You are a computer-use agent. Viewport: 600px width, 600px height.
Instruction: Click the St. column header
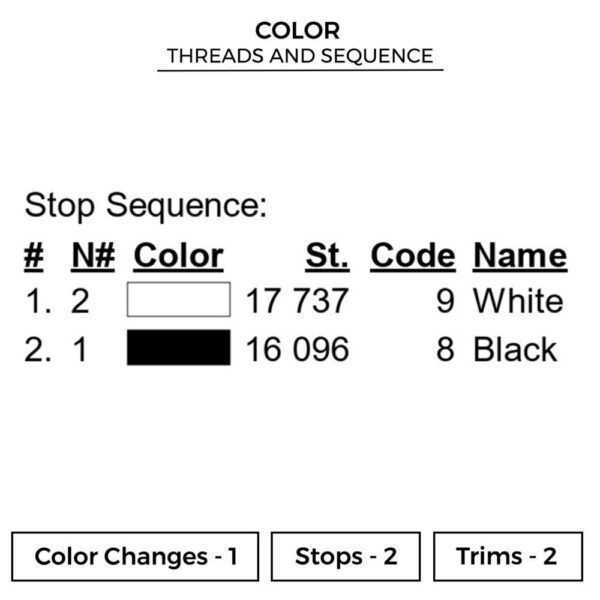point(327,256)
